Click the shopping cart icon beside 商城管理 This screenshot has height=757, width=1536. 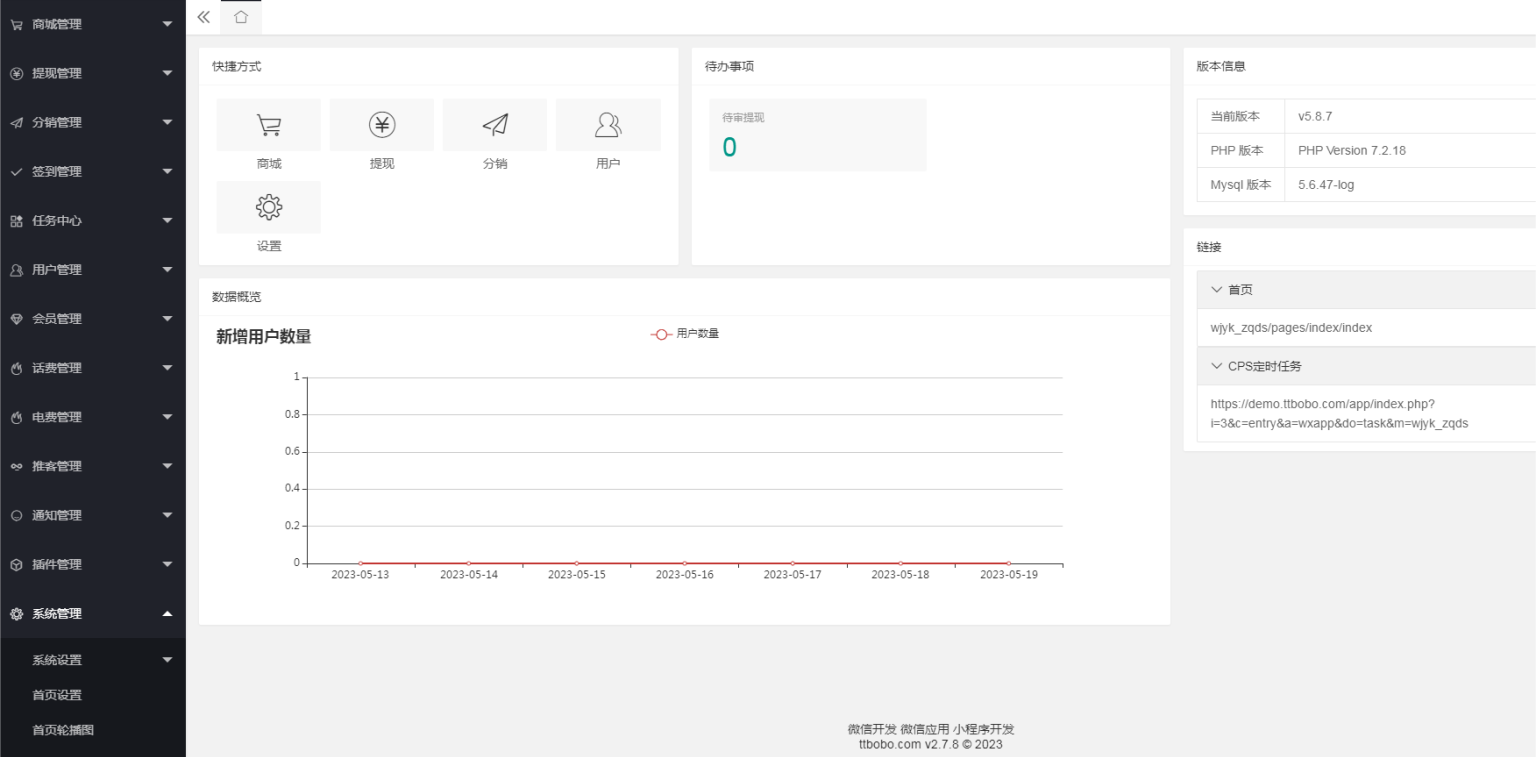point(16,25)
